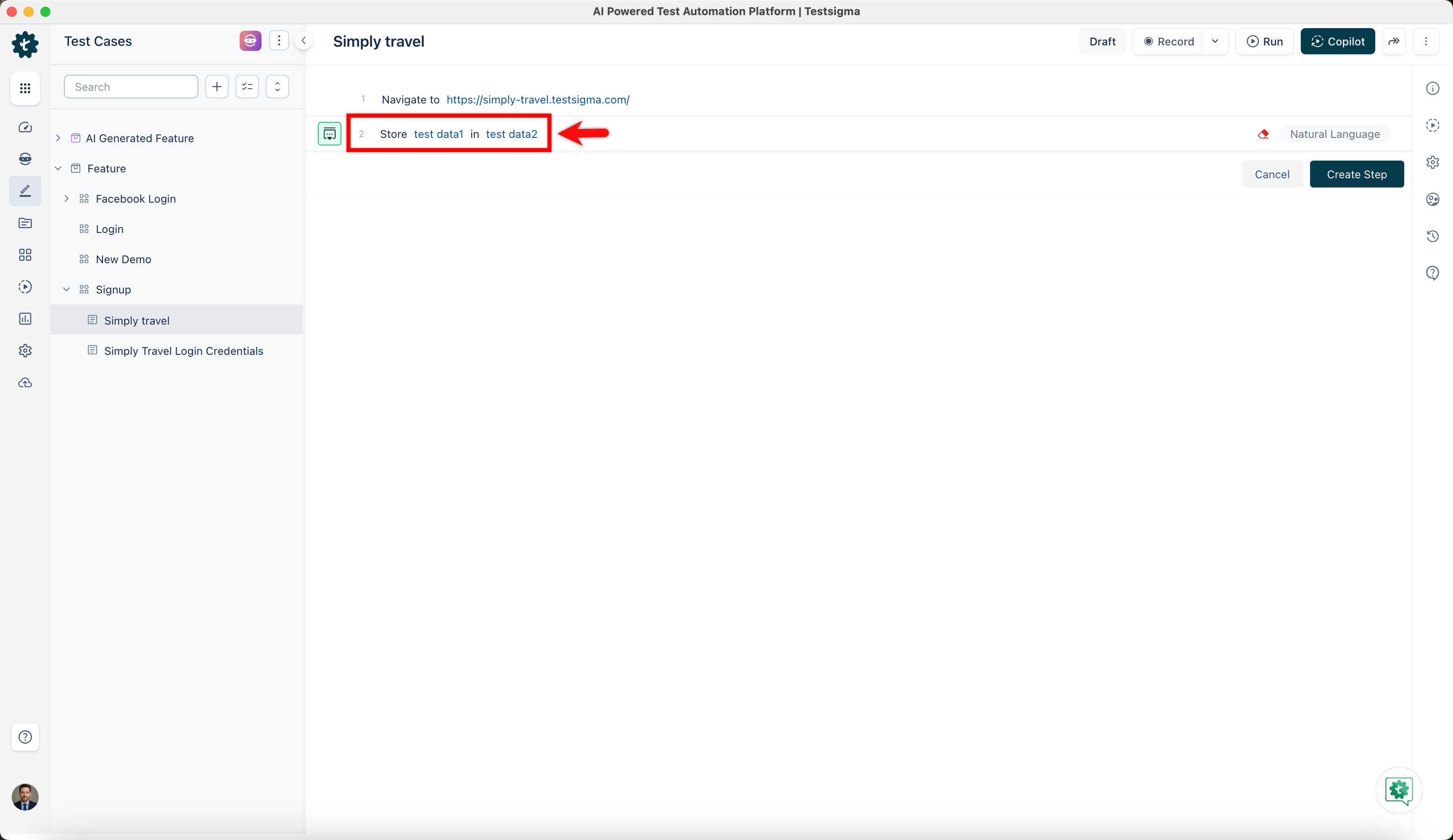Image resolution: width=1453 pixels, height=840 pixels.
Task: Click the Create Step button
Action: pos(1357,174)
